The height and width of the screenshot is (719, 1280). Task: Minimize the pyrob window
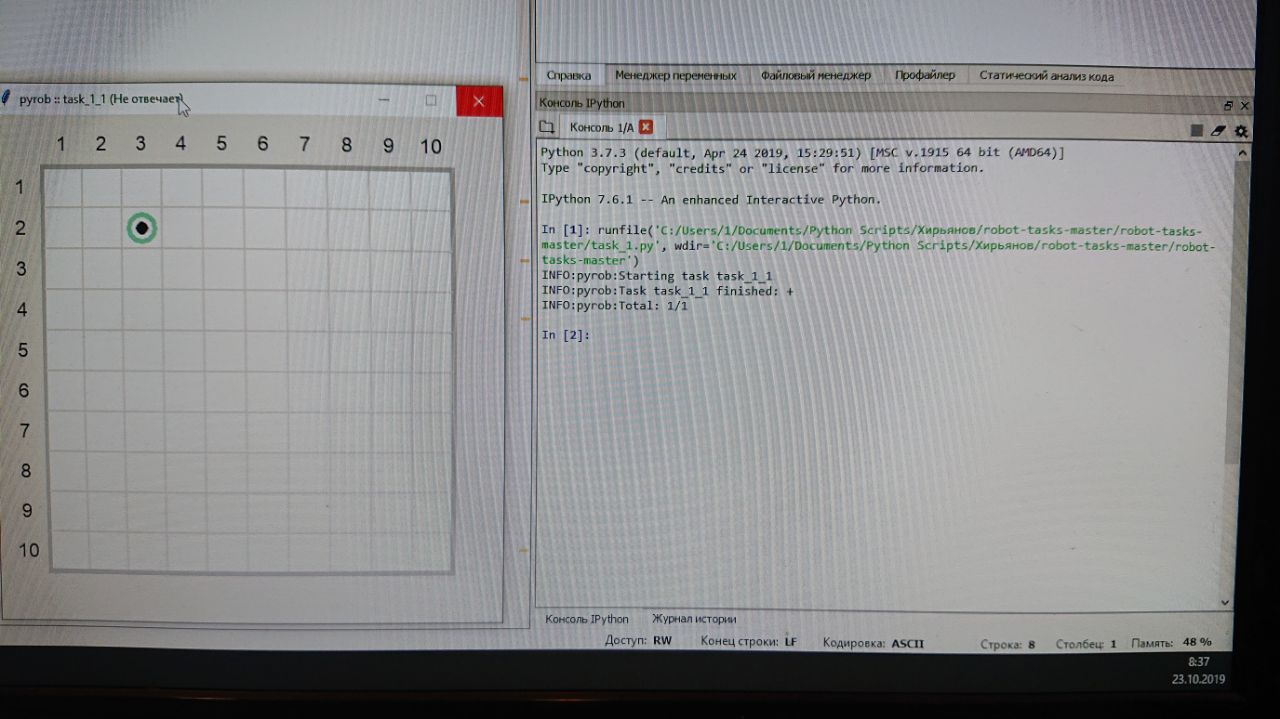(x=384, y=100)
